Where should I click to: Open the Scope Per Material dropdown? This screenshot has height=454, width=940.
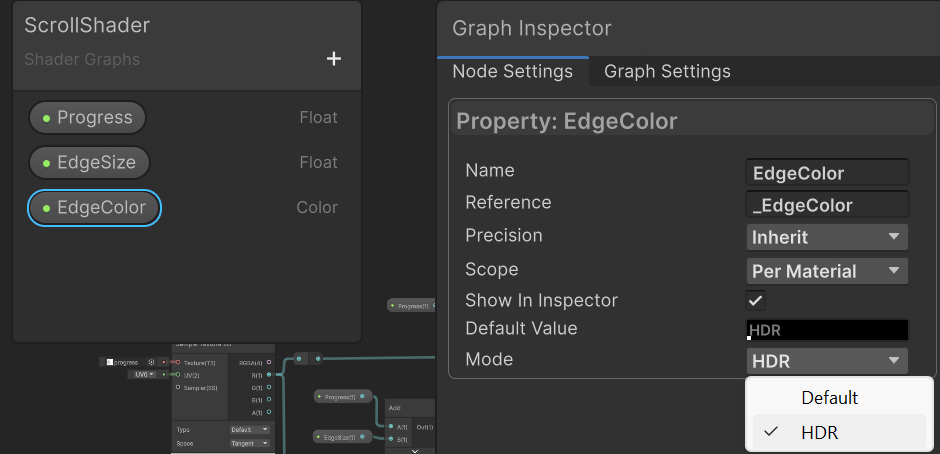click(827, 271)
